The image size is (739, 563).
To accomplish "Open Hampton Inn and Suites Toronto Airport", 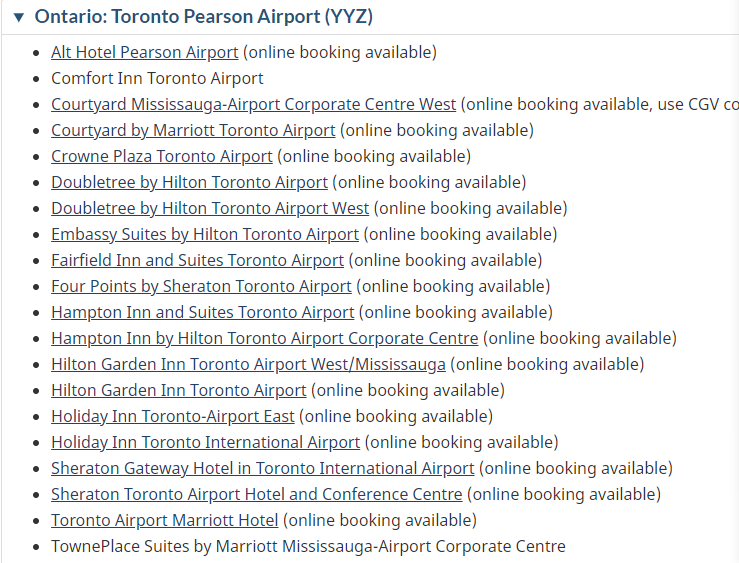I will 203,312.
